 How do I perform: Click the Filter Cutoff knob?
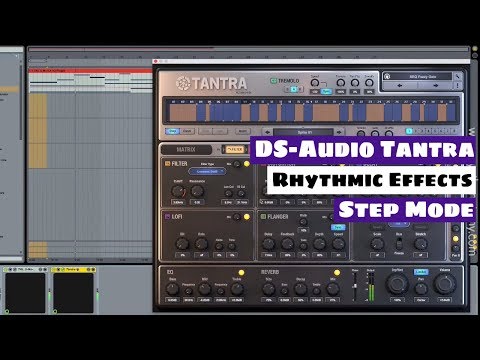point(178,191)
